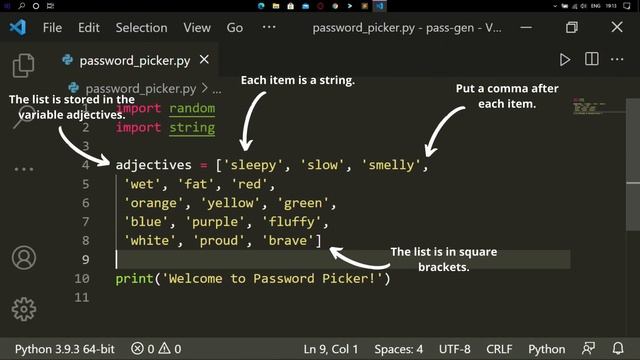
Task: Click the print statement on line 10
Action: coord(253,279)
